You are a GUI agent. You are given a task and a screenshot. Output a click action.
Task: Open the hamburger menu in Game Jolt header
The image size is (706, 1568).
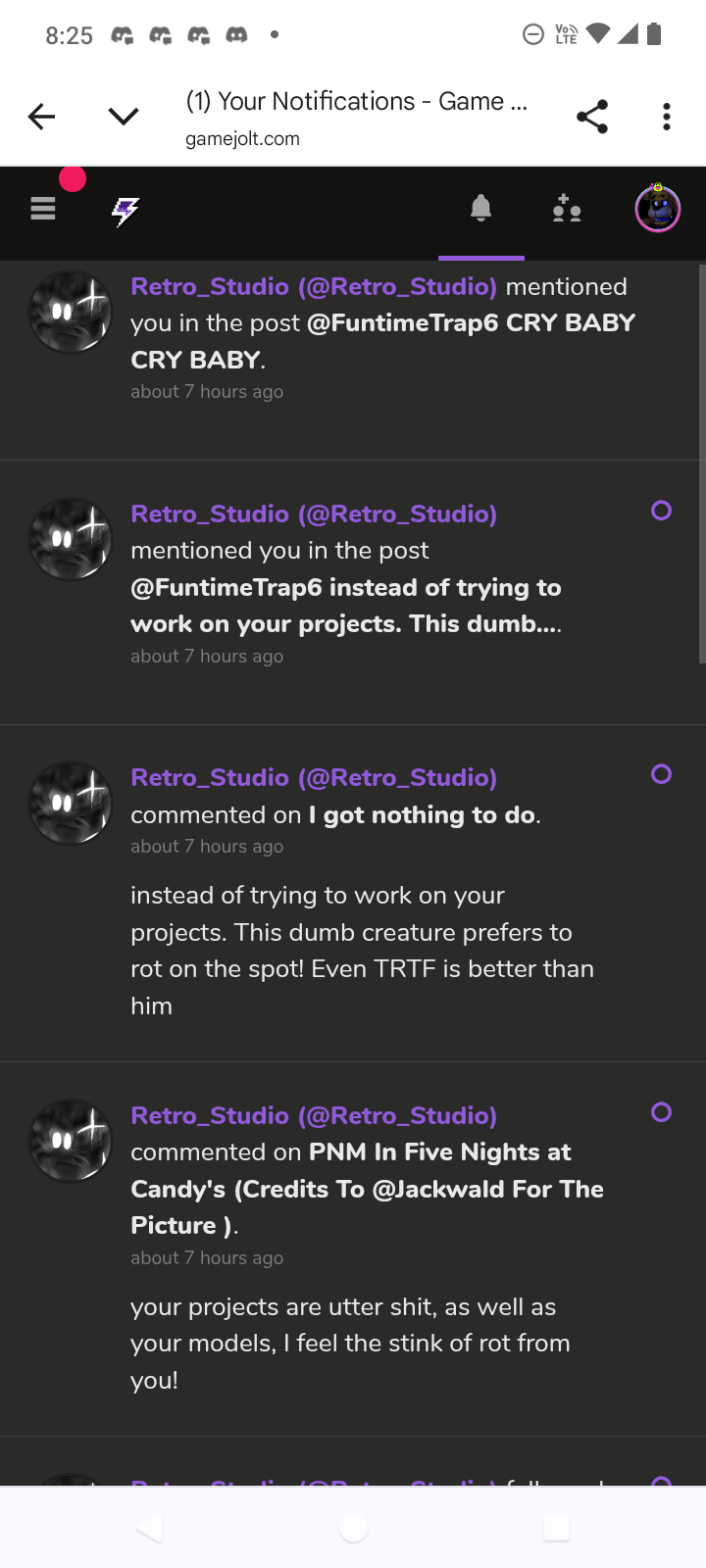point(43,209)
